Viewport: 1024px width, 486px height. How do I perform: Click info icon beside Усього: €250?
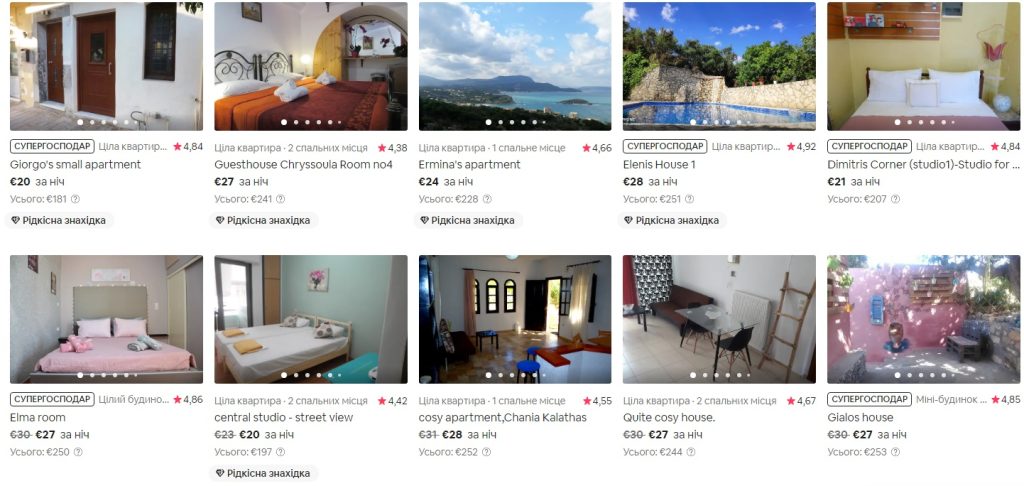pos(78,452)
